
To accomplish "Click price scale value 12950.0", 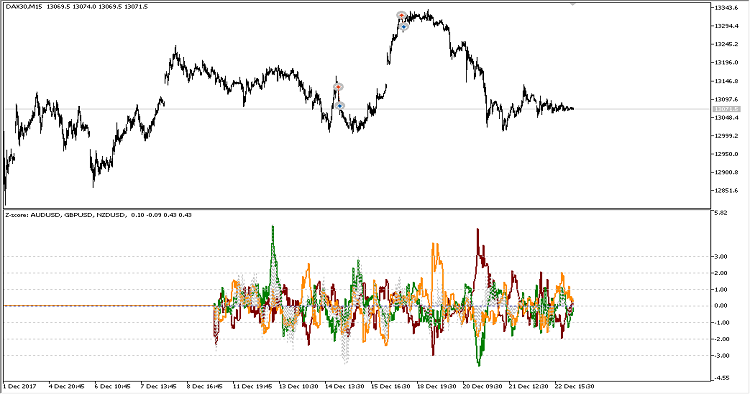I will (726, 154).
